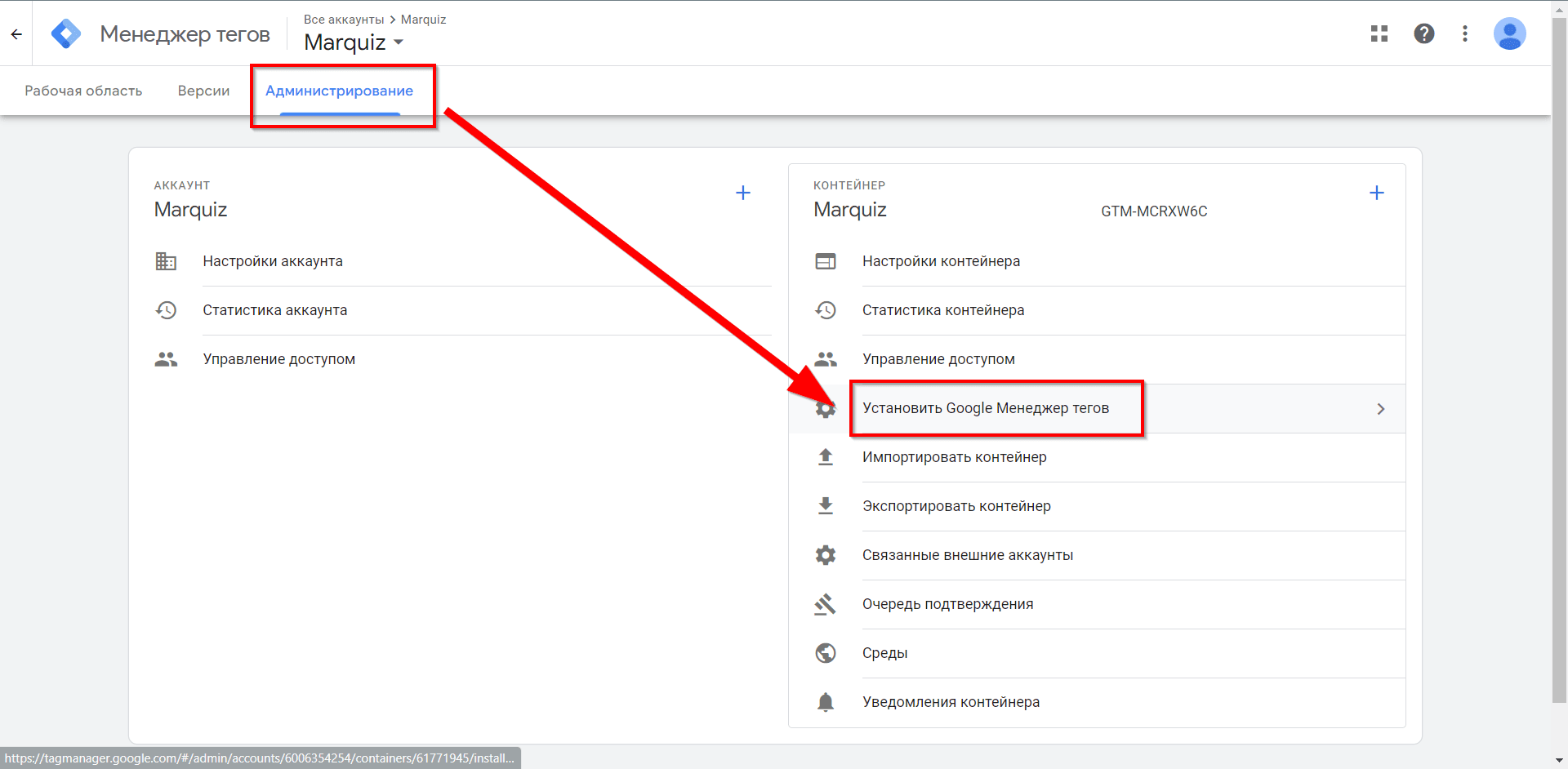Open account Управление доступом

(279, 359)
